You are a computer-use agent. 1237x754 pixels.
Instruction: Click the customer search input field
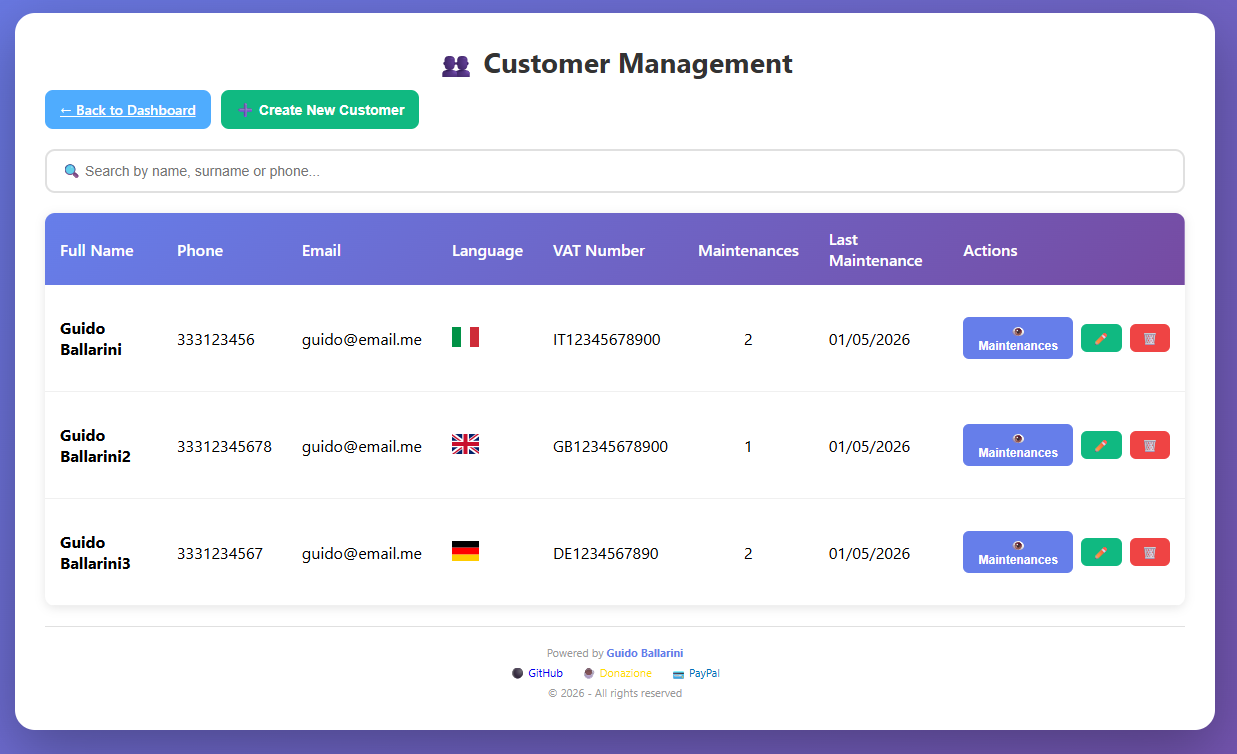pyautogui.click(x=614, y=170)
